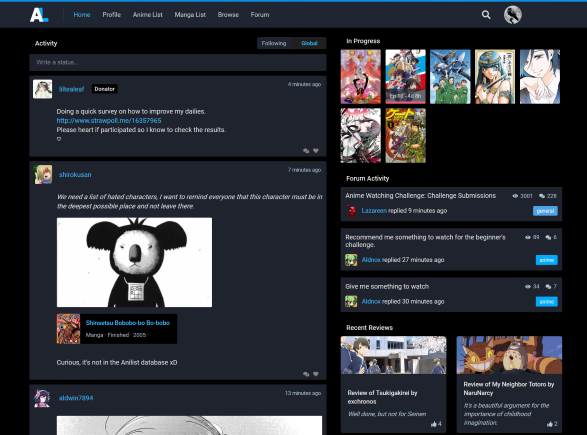Screen dimensions: 587x435
Task: Open Give me something to watch thread
Action: tap(387, 287)
